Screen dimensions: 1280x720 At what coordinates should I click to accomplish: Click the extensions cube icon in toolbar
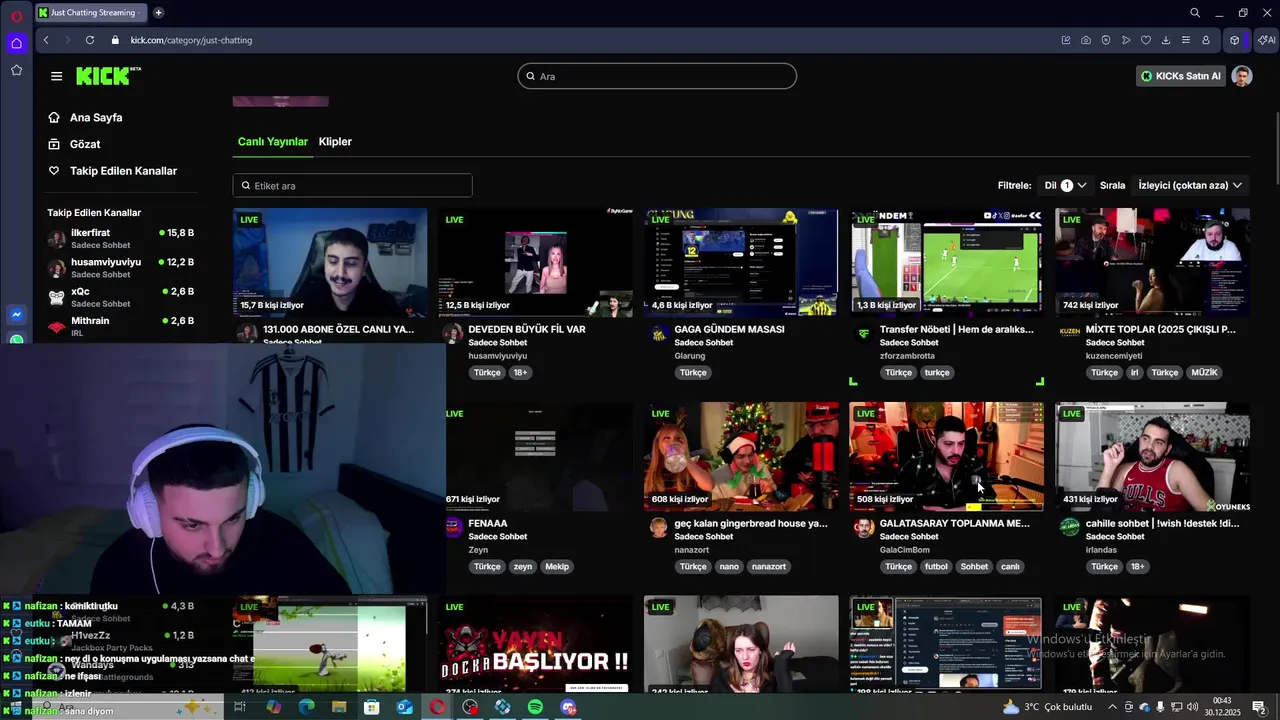(x=1235, y=40)
